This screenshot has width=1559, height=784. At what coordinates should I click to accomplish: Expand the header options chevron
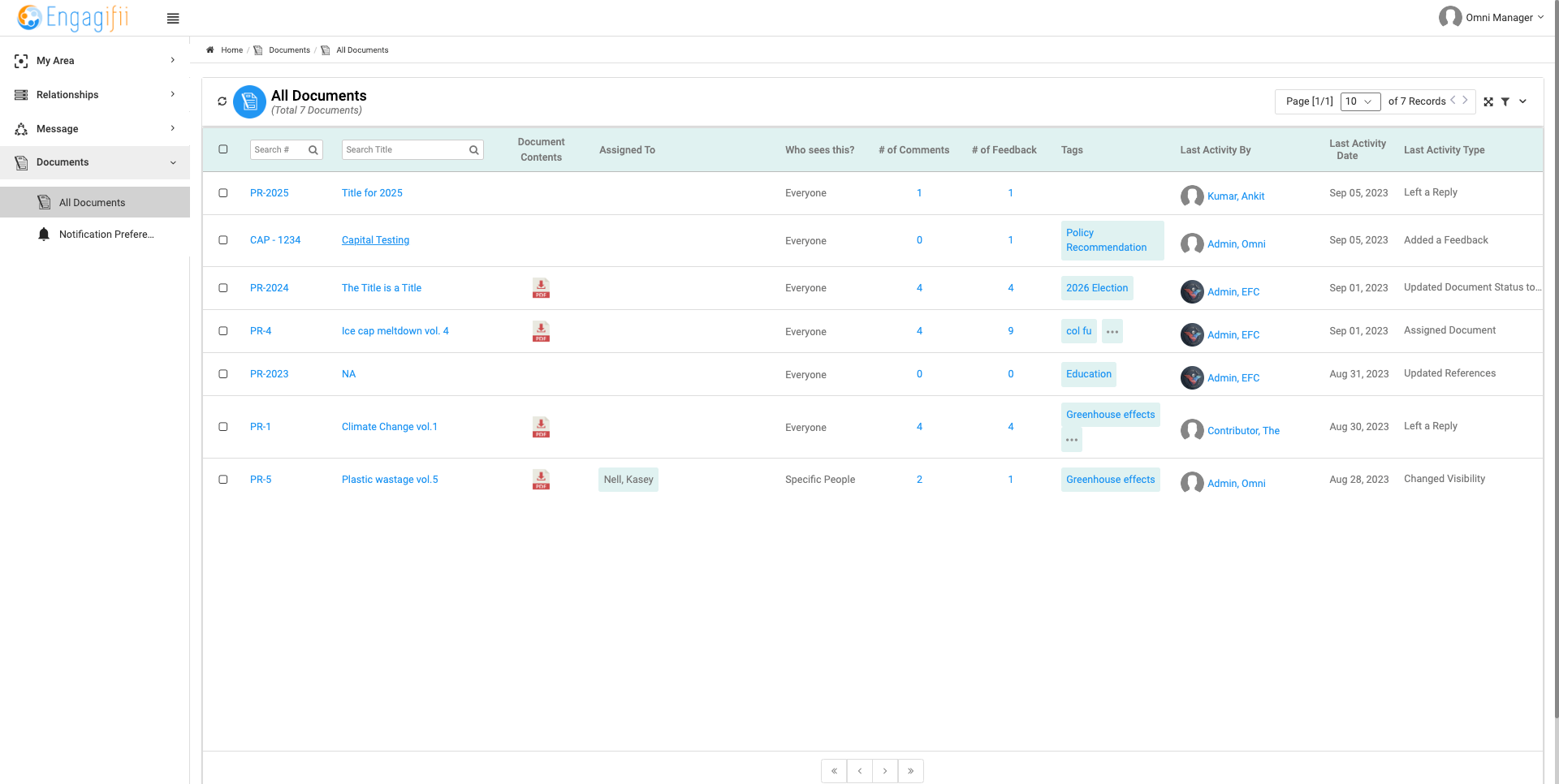click(x=1523, y=101)
